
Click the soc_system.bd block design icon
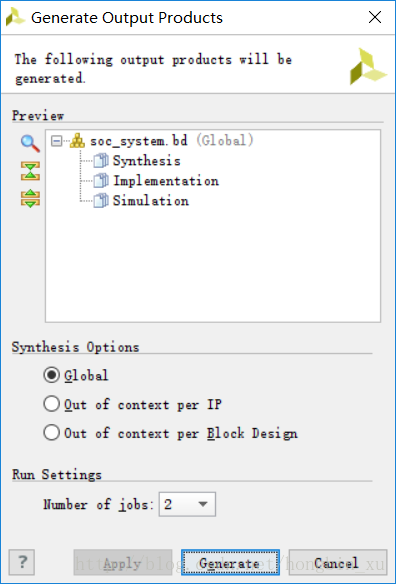click(x=77, y=141)
